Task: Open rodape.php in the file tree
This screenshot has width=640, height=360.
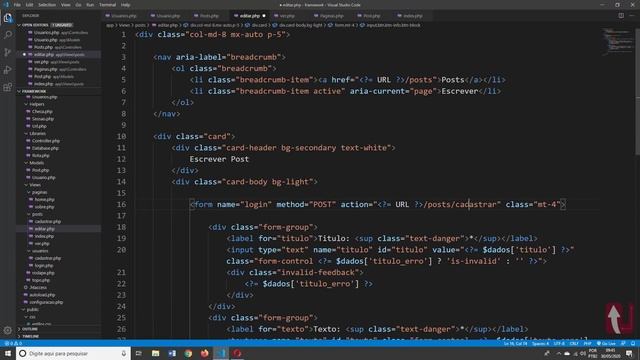Action: pos(43,273)
